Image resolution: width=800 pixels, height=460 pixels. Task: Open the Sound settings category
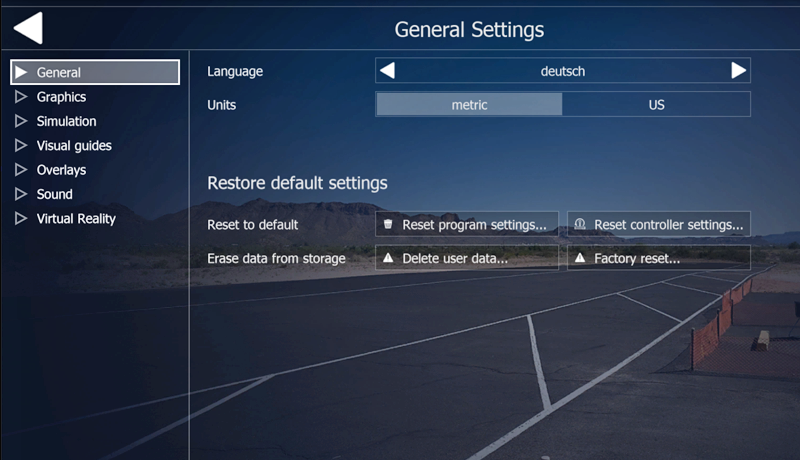55,194
